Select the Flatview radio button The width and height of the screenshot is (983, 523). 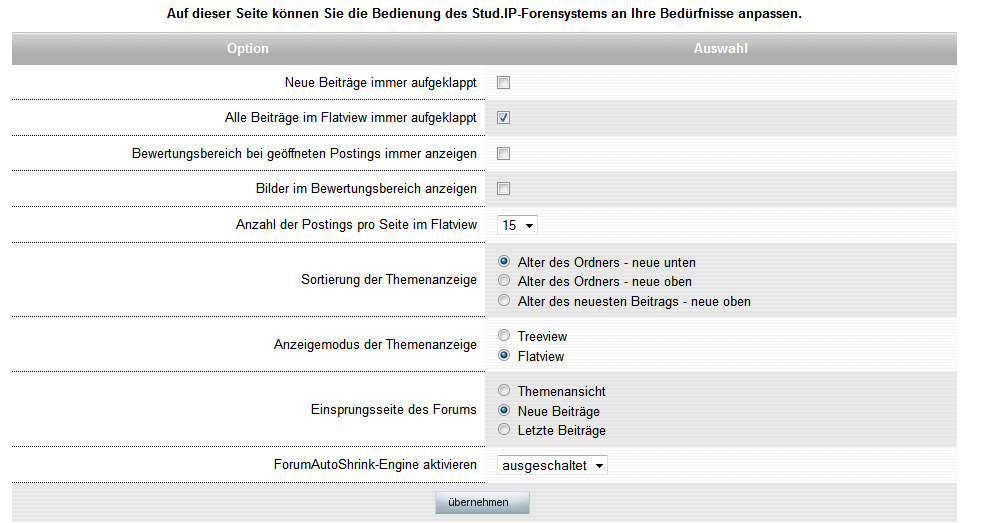click(x=504, y=356)
